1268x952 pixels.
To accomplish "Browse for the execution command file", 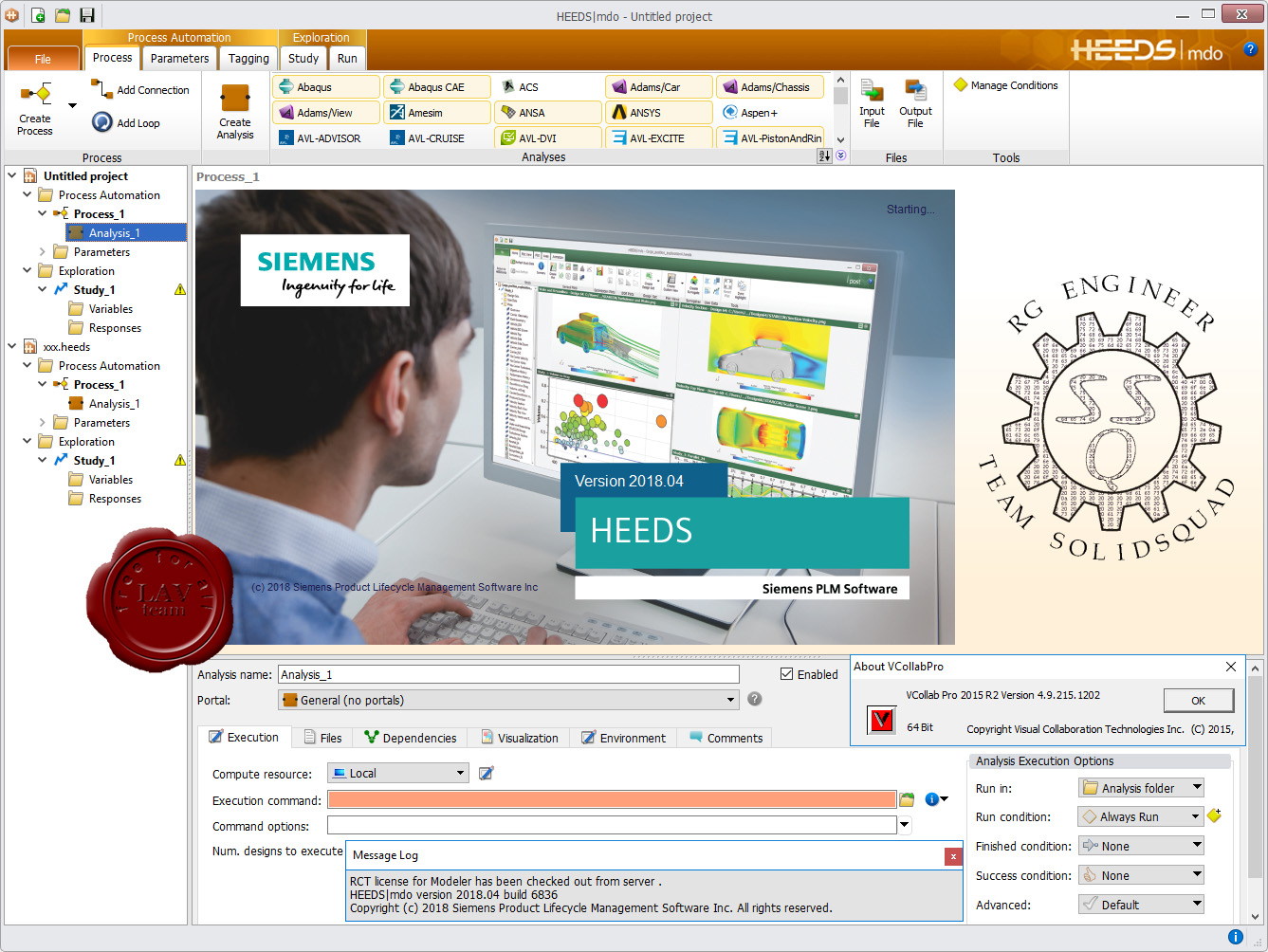I will pyautogui.click(x=908, y=799).
